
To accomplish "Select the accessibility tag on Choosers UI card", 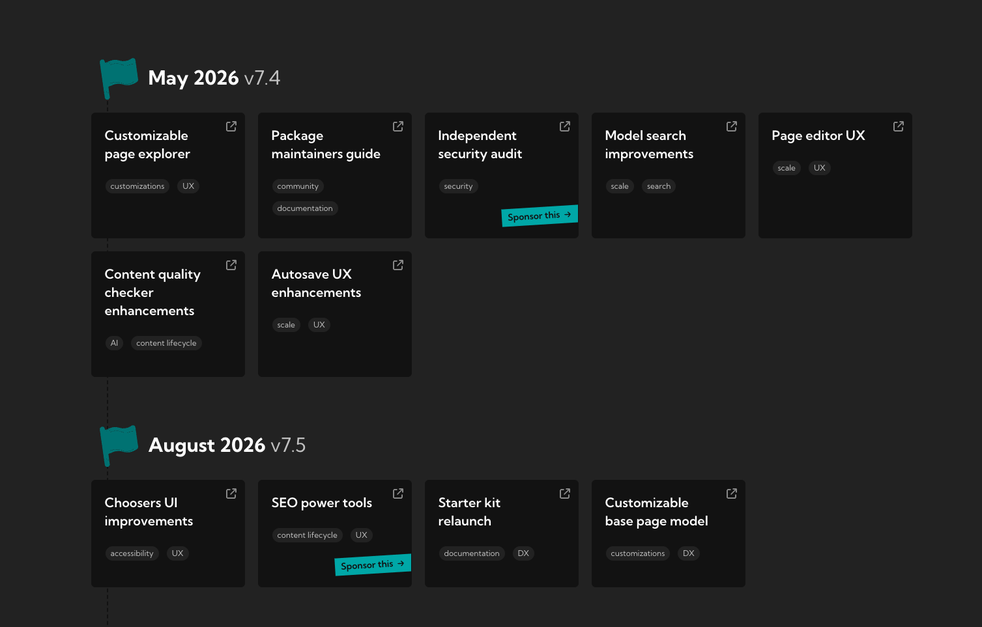I will (132, 553).
